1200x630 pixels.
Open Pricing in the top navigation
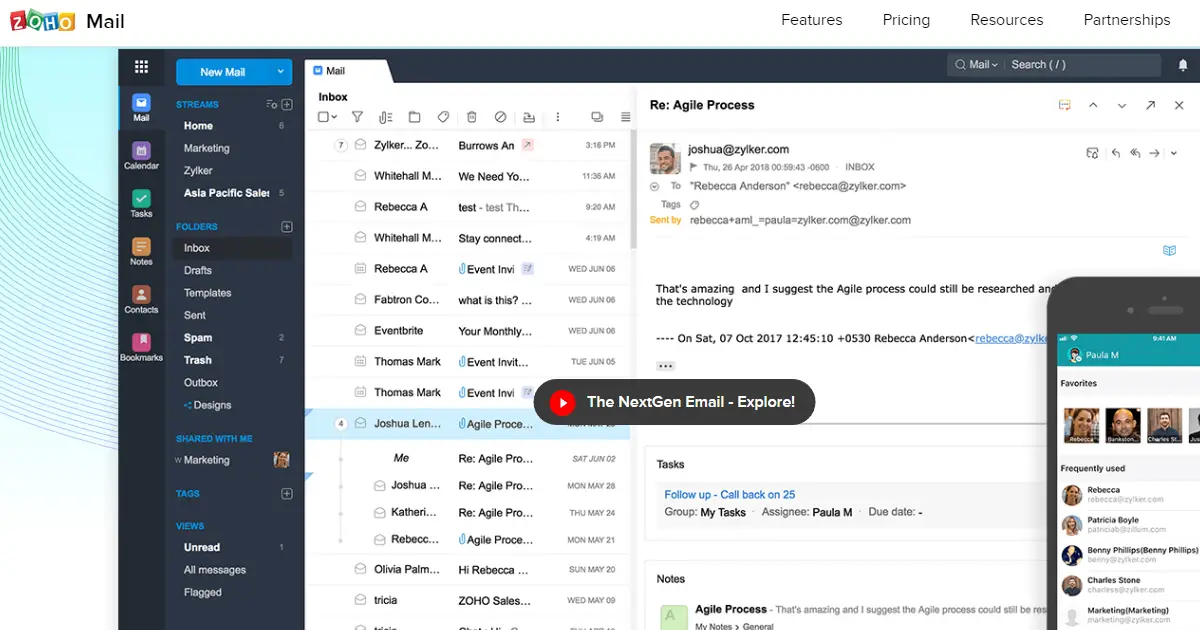[x=906, y=20]
